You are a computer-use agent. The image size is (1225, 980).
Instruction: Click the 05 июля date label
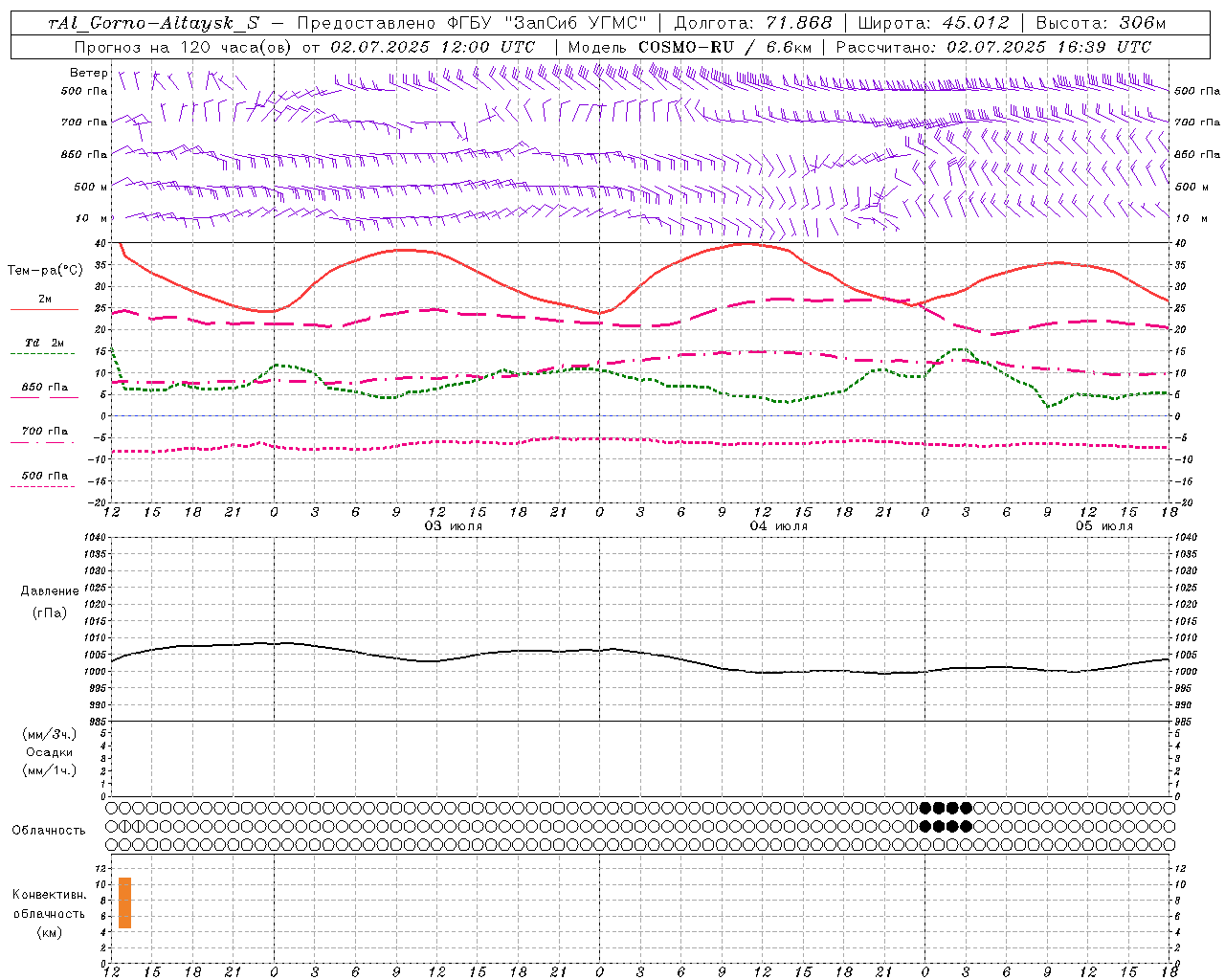1103,526
